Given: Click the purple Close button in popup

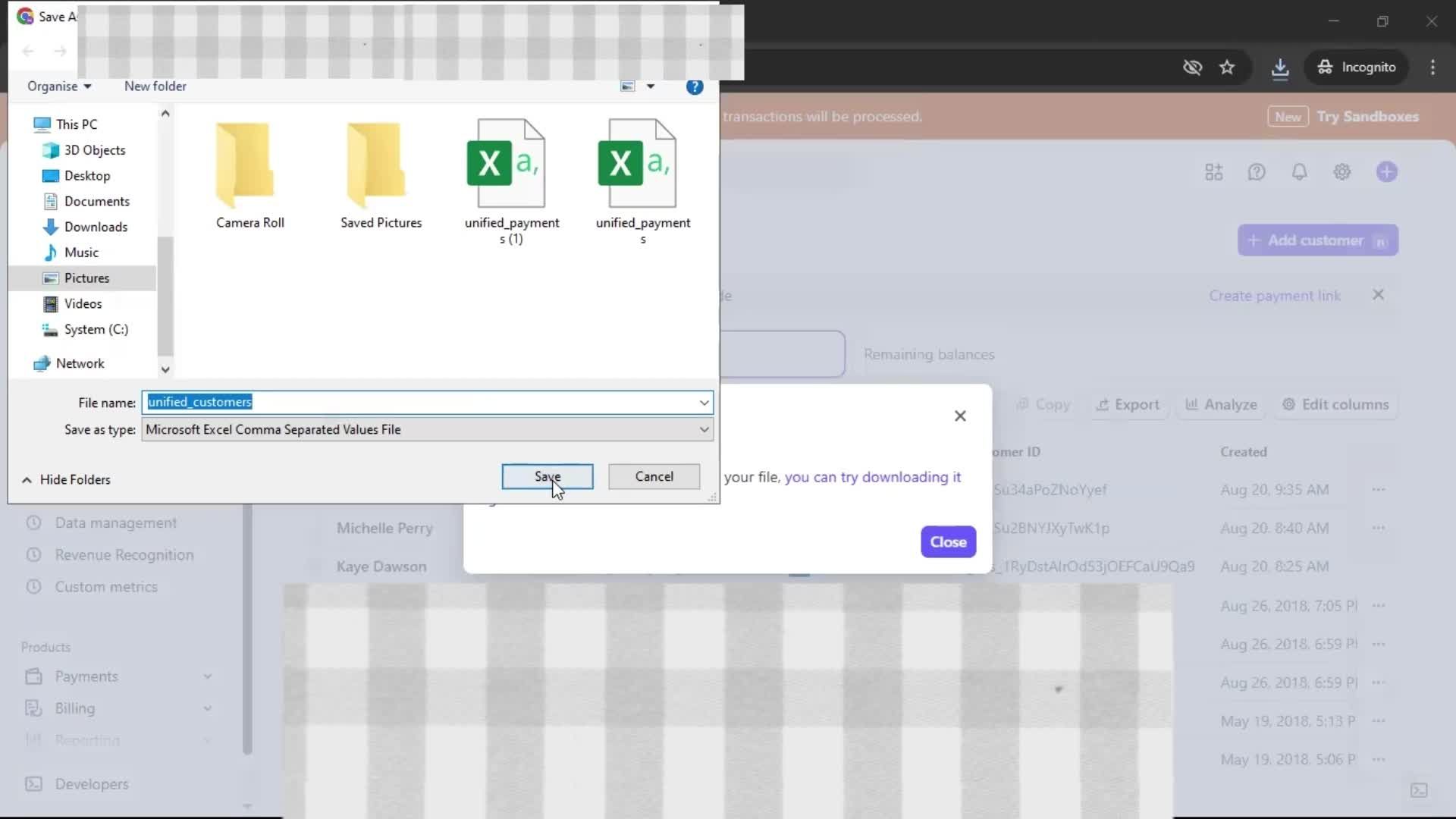Looking at the screenshot, I should pos(948,541).
